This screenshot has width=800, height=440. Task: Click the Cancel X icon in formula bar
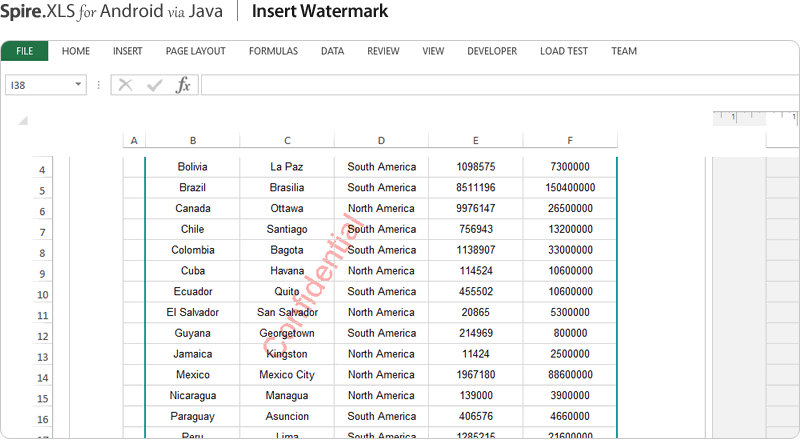(125, 86)
